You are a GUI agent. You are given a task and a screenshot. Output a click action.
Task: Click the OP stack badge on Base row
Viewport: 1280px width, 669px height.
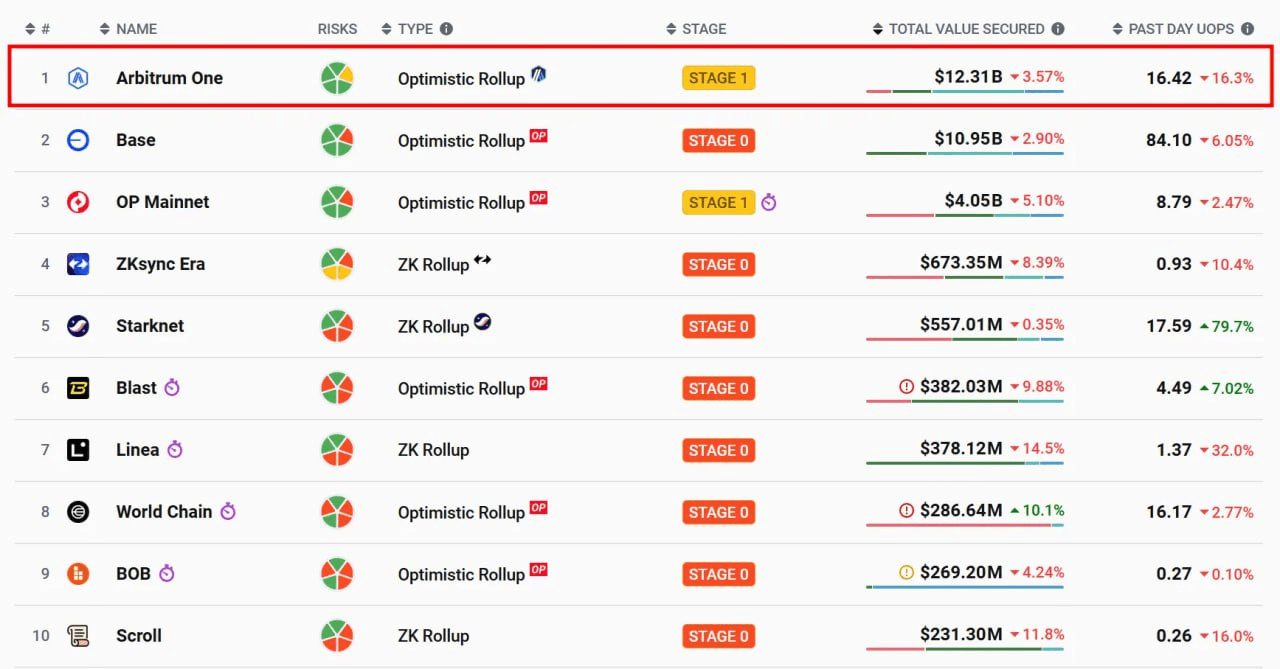tap(539, 135)
